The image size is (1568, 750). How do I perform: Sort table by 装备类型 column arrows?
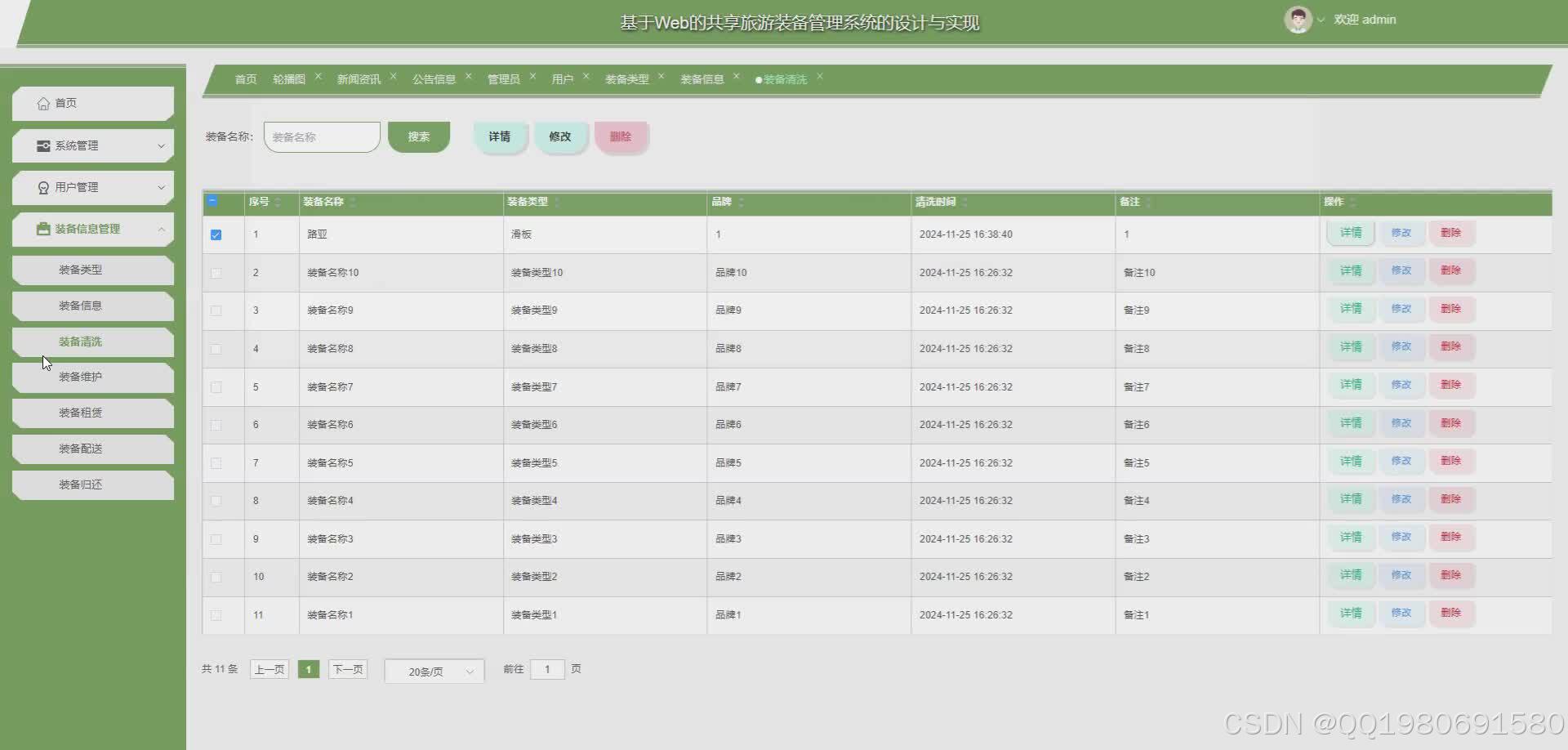pos(557,202)
